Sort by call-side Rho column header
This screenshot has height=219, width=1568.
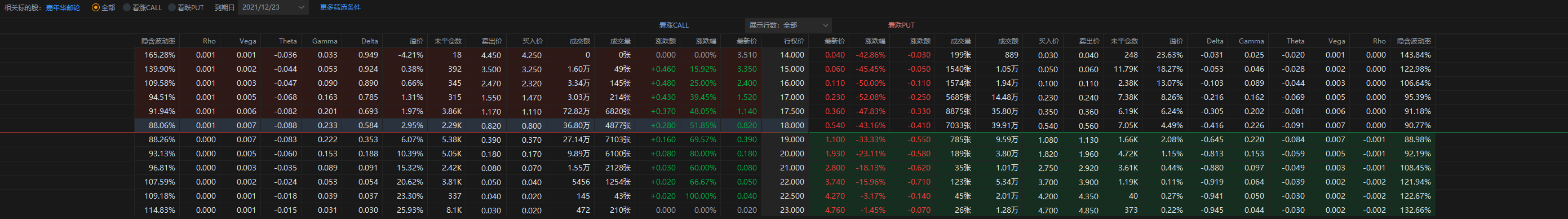[210, 41]
